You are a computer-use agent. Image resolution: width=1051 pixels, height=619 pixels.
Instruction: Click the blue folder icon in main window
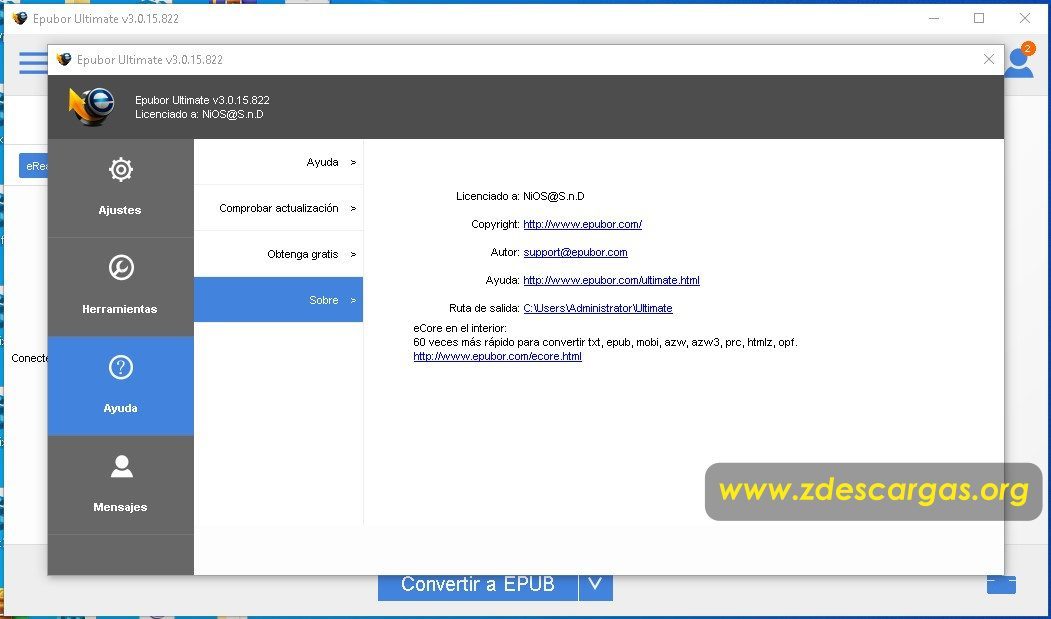click(x=1001, y=584)
